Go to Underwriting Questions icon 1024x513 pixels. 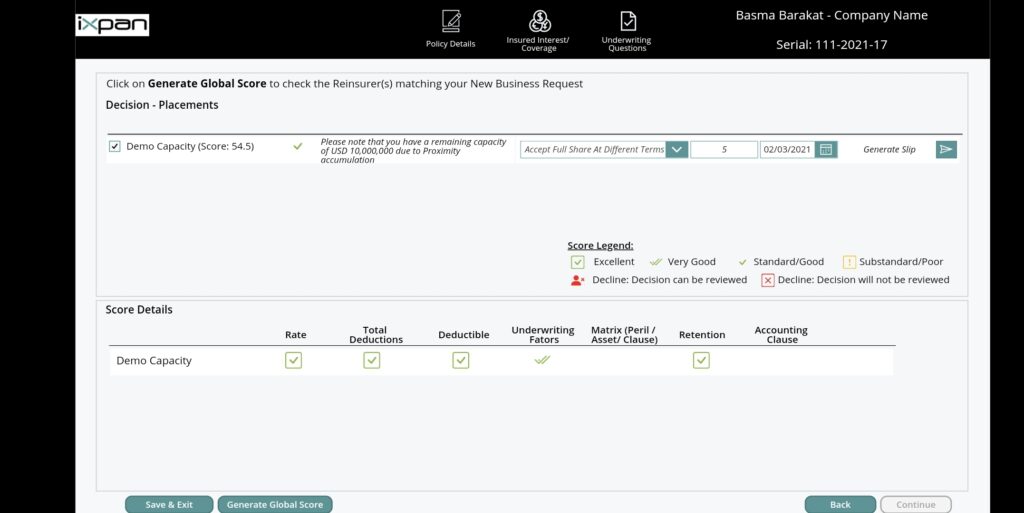coord(627,22)
